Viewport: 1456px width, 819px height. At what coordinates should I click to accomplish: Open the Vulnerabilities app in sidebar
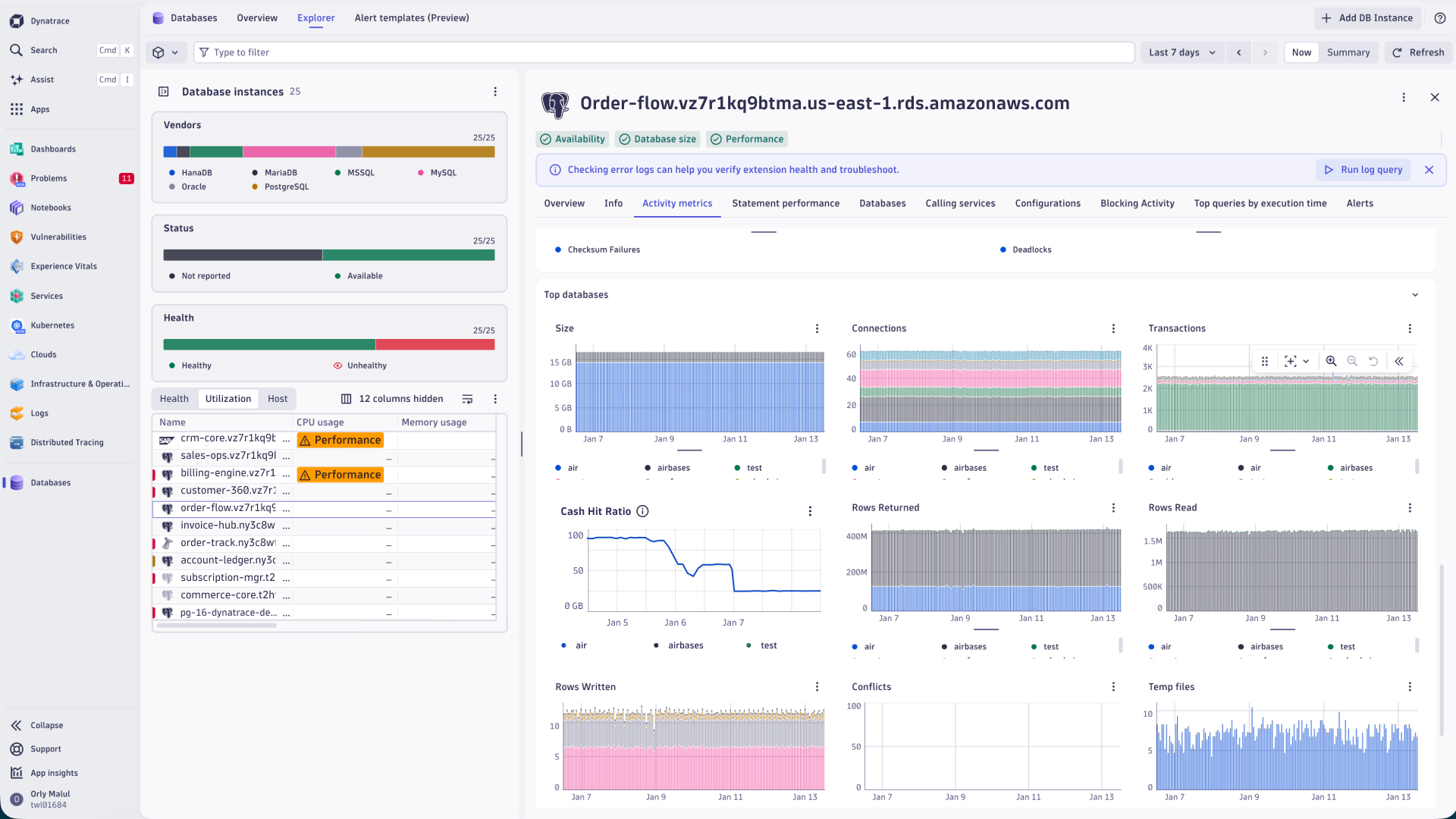pos(58,237)
